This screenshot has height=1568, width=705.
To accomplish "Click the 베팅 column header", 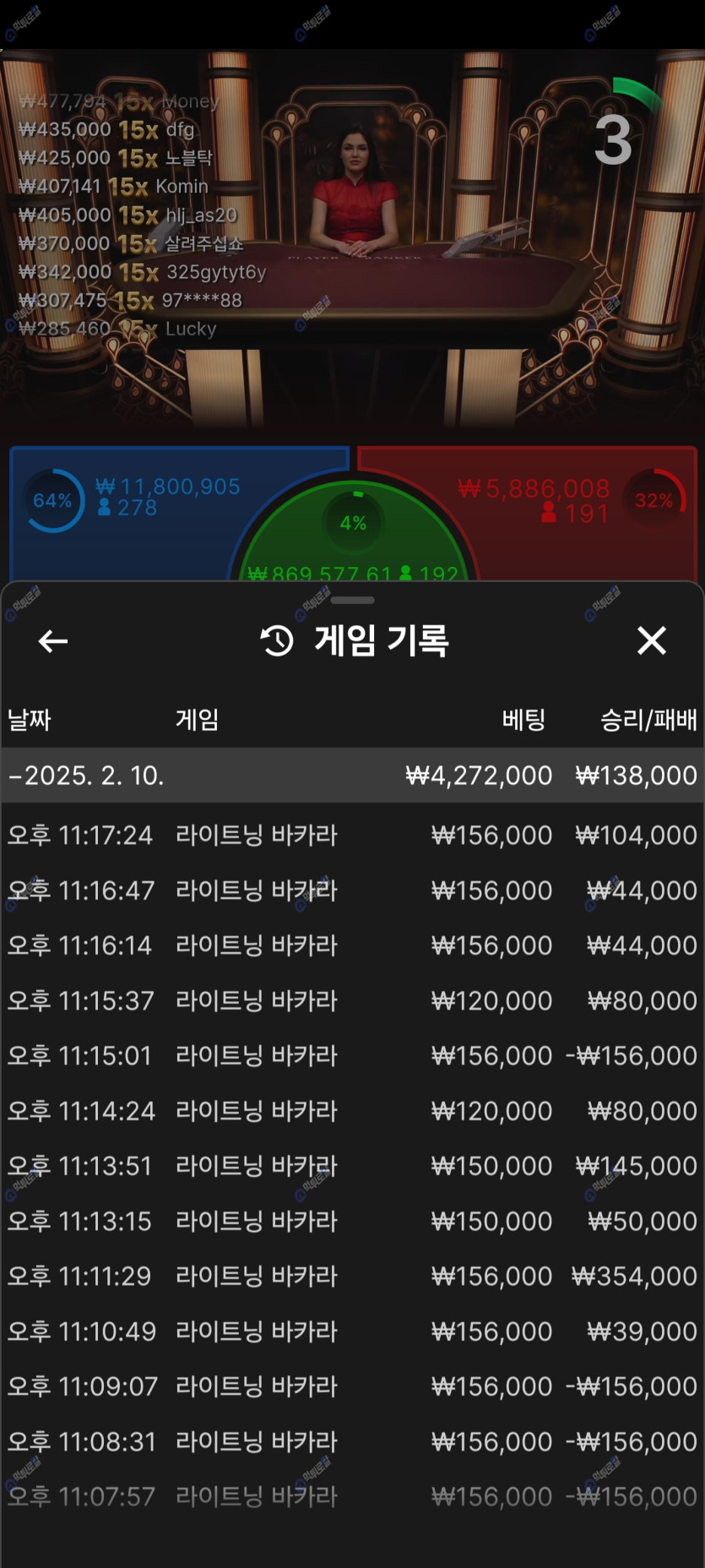I will coord(523,720).
